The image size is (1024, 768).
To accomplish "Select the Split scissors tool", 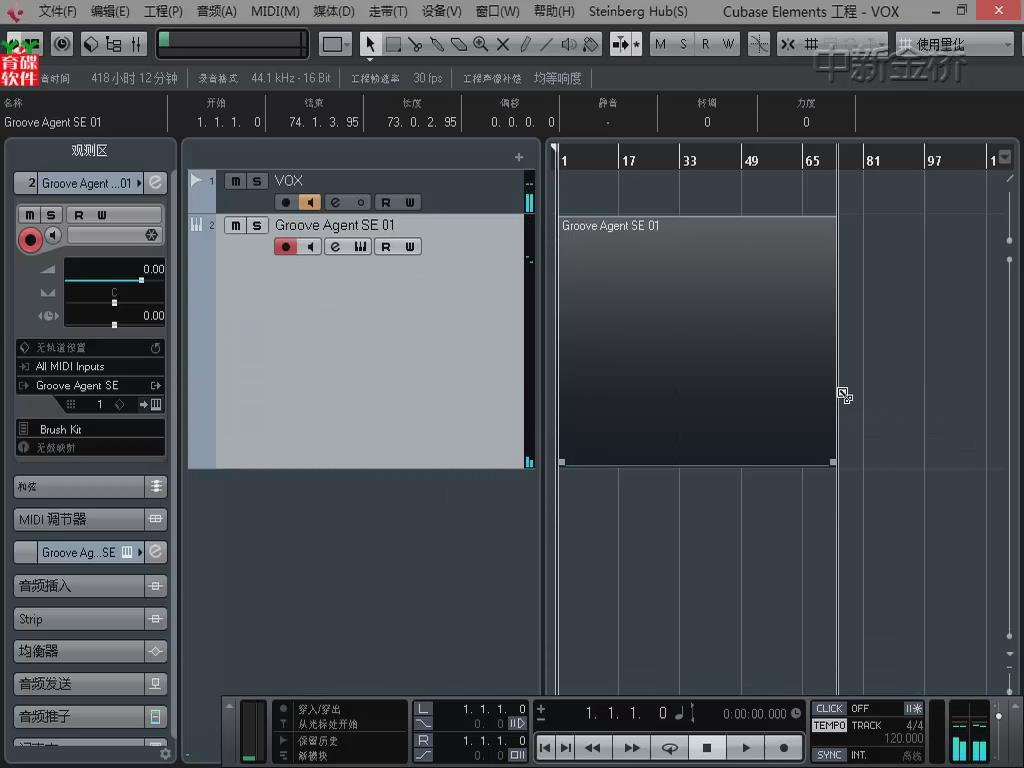I will (x=415, y=44).
